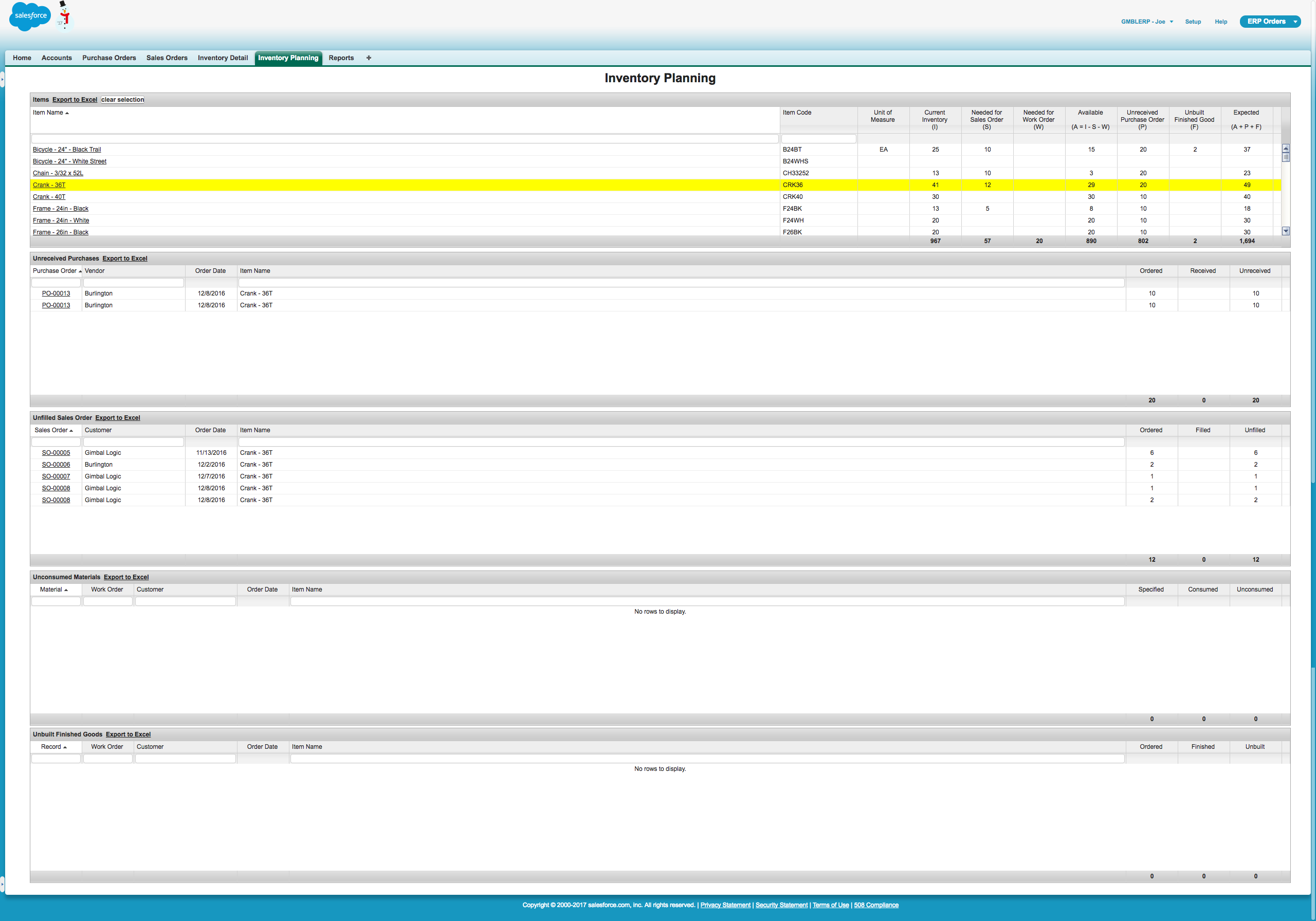
Task: Click the Items grid scroll up arrow
Action: (1286, 149)
